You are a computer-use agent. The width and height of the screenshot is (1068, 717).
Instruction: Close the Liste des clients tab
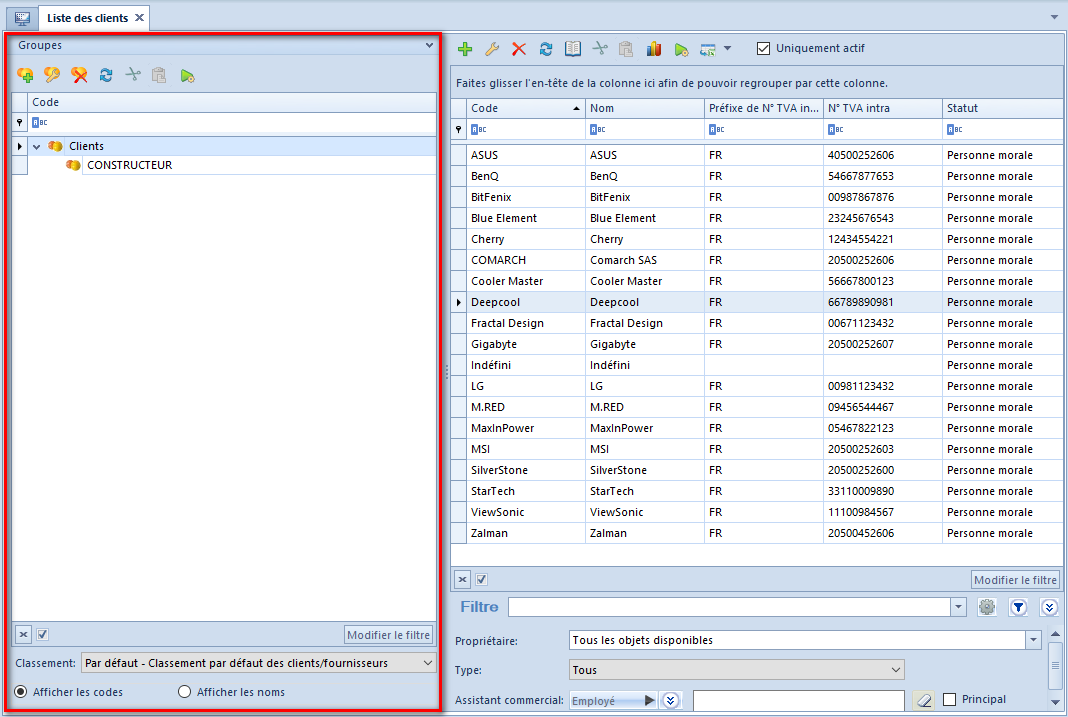coord(139,18)
